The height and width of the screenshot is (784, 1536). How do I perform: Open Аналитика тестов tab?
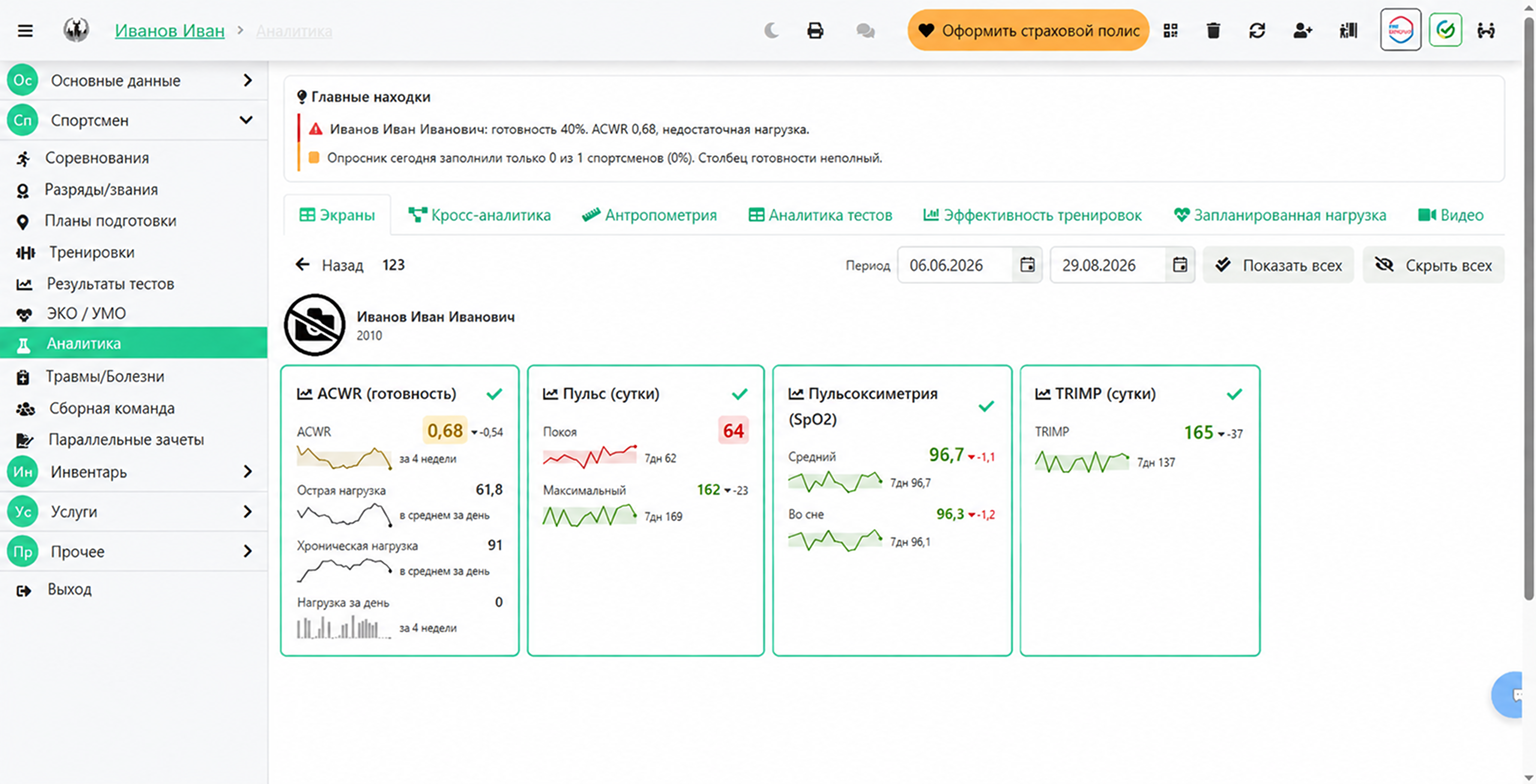(820, 215)
